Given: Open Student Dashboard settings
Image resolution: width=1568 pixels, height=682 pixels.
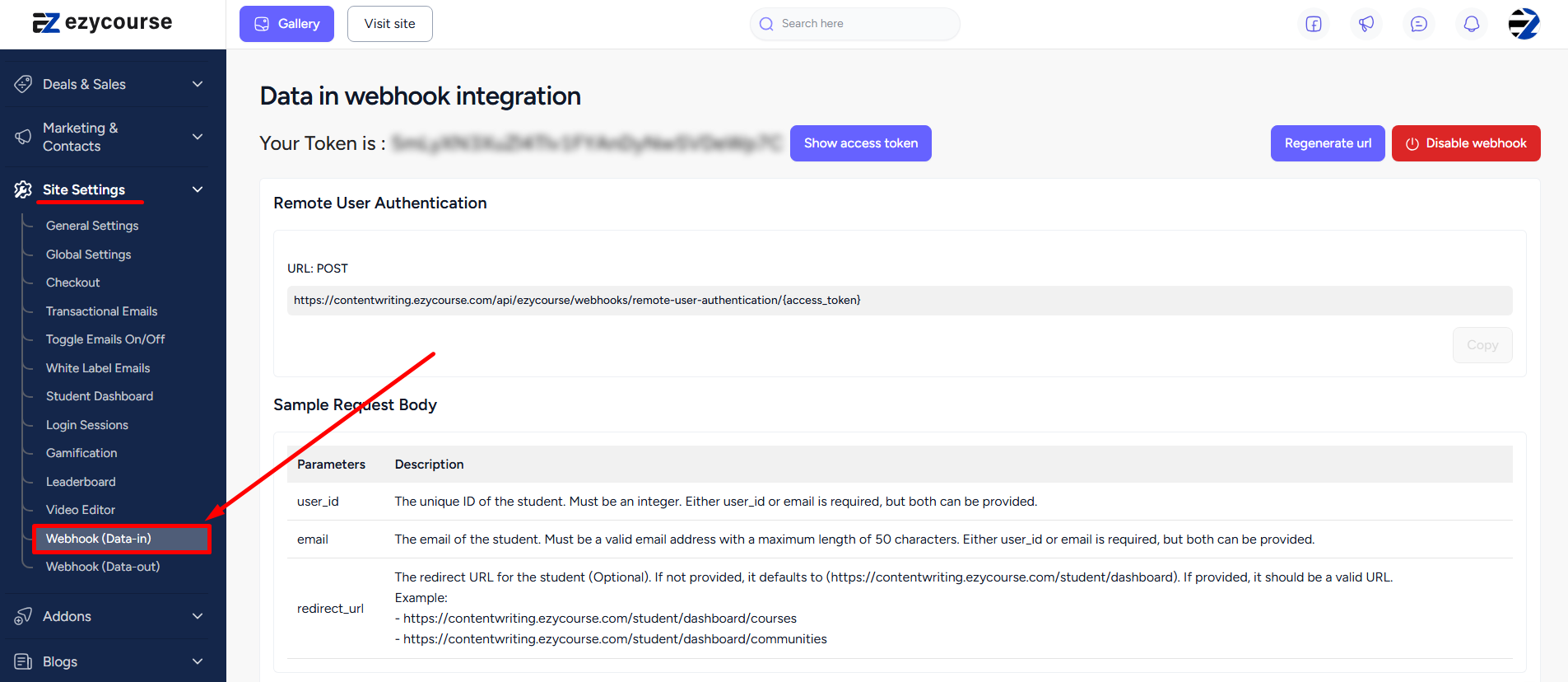Looking at the screenshot, I should (x=100, y=396).
